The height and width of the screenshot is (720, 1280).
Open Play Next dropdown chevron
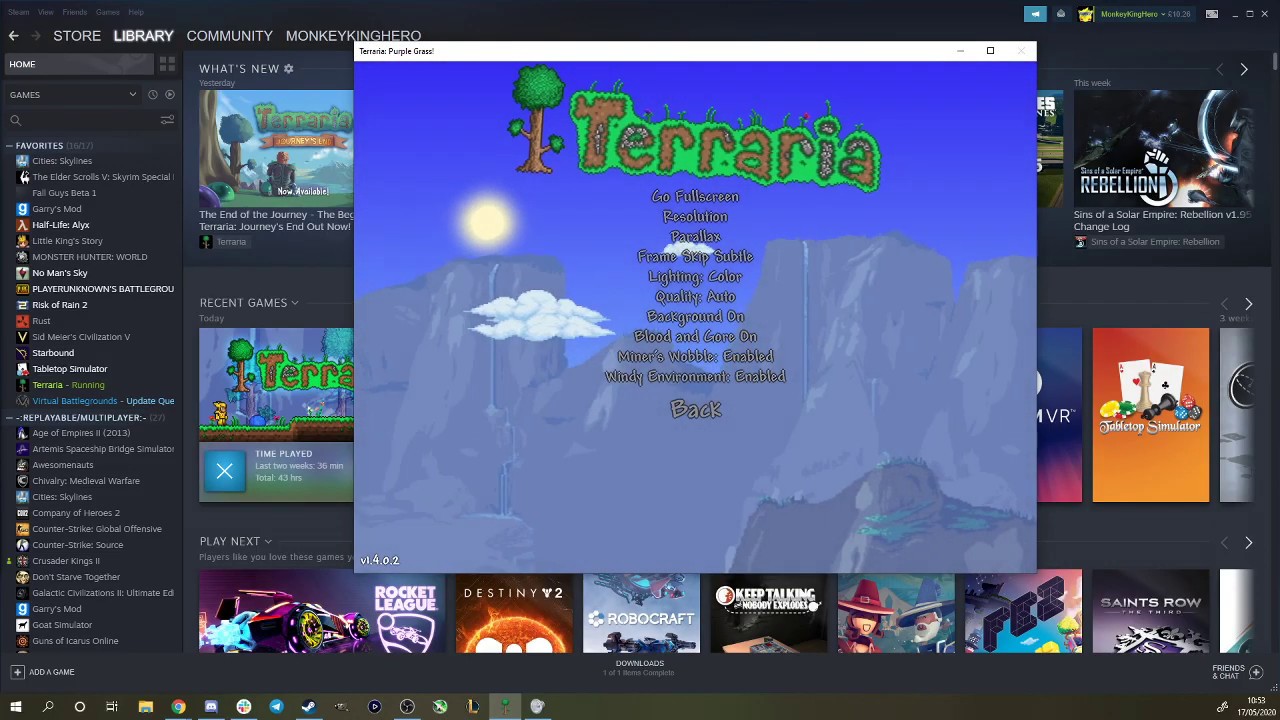click(x=268, y=542)
